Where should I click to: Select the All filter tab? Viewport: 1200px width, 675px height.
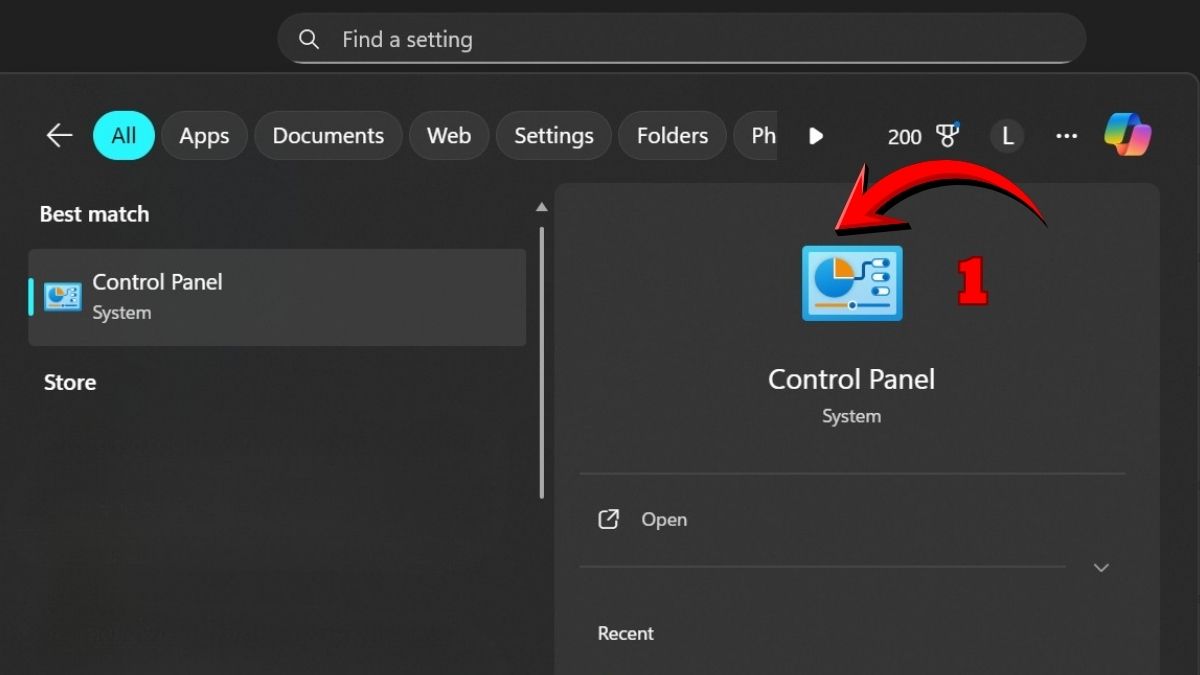124,136
